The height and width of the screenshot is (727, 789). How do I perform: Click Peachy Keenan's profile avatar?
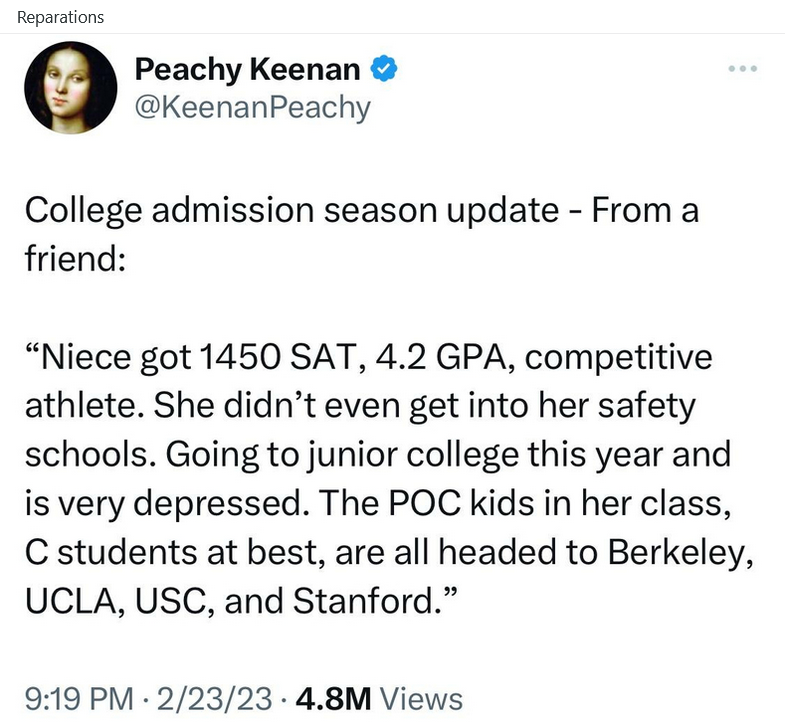point(70,88)
